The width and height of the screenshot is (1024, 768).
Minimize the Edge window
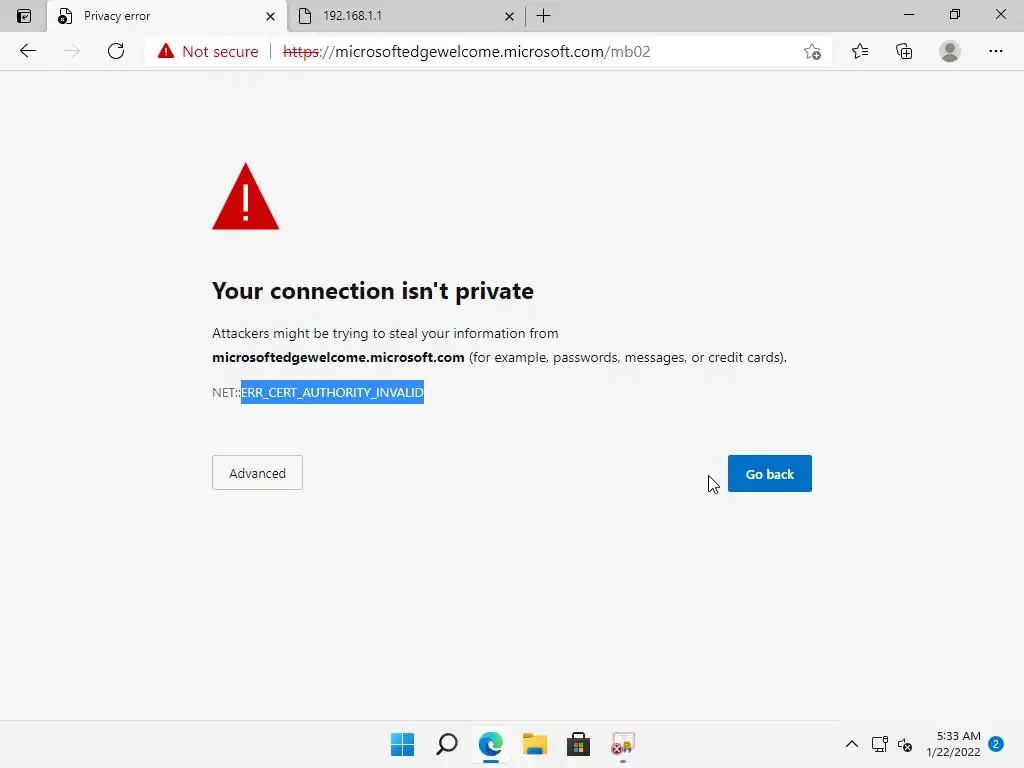[908, 14]
